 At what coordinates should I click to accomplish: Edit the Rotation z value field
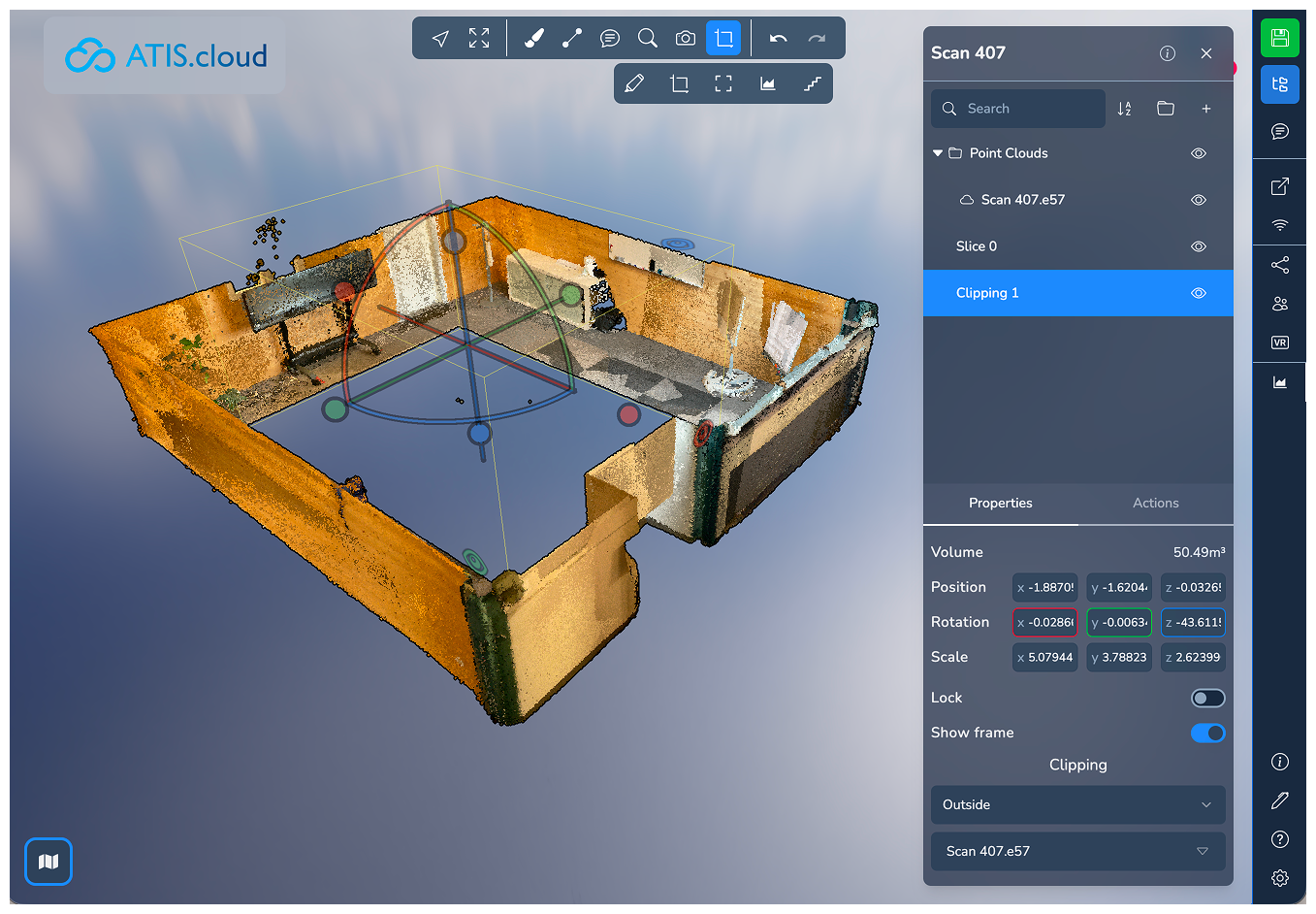pyautogui.click(x=1193, y=622)
